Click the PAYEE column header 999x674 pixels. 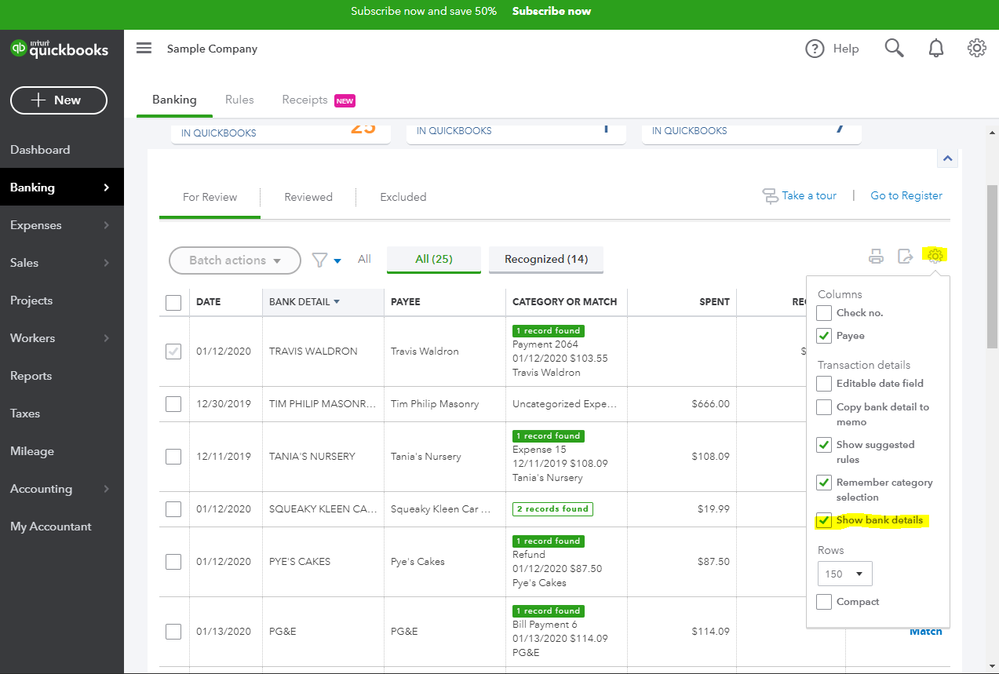pos(405,302)
